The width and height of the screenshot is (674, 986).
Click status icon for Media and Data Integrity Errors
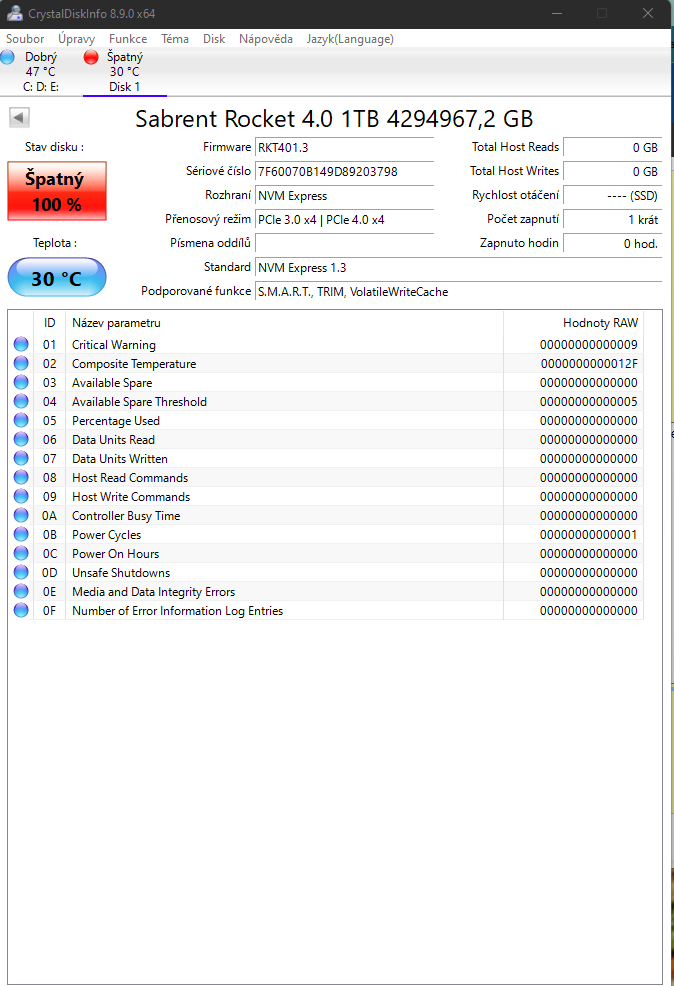(x=21, y=591)
